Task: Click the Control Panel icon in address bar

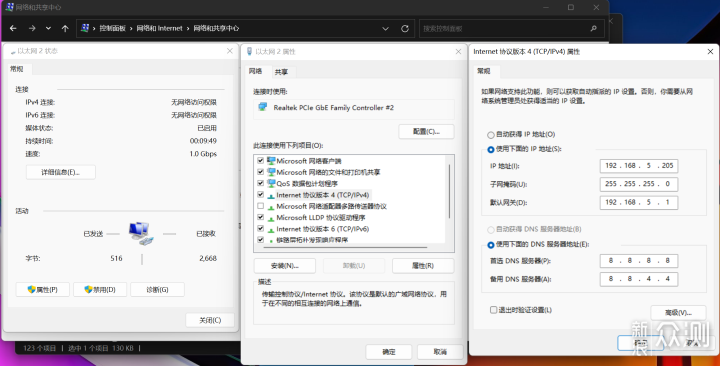Action: point(85,28)
